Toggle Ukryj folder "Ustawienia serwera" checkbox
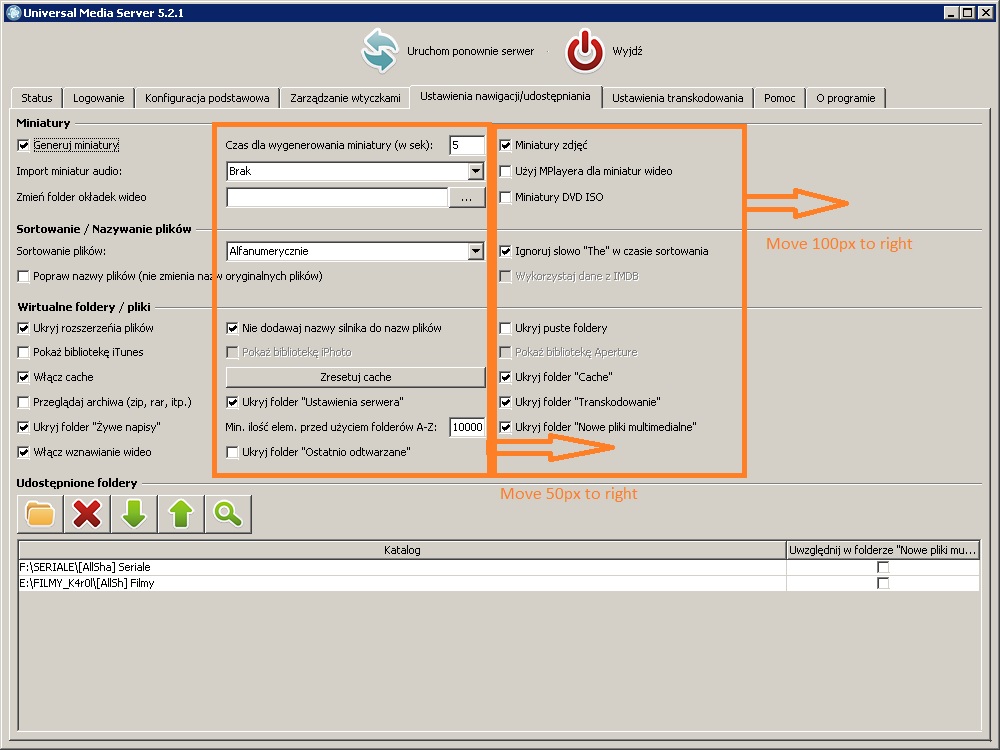1000x750 pixels. coord(232,402)
